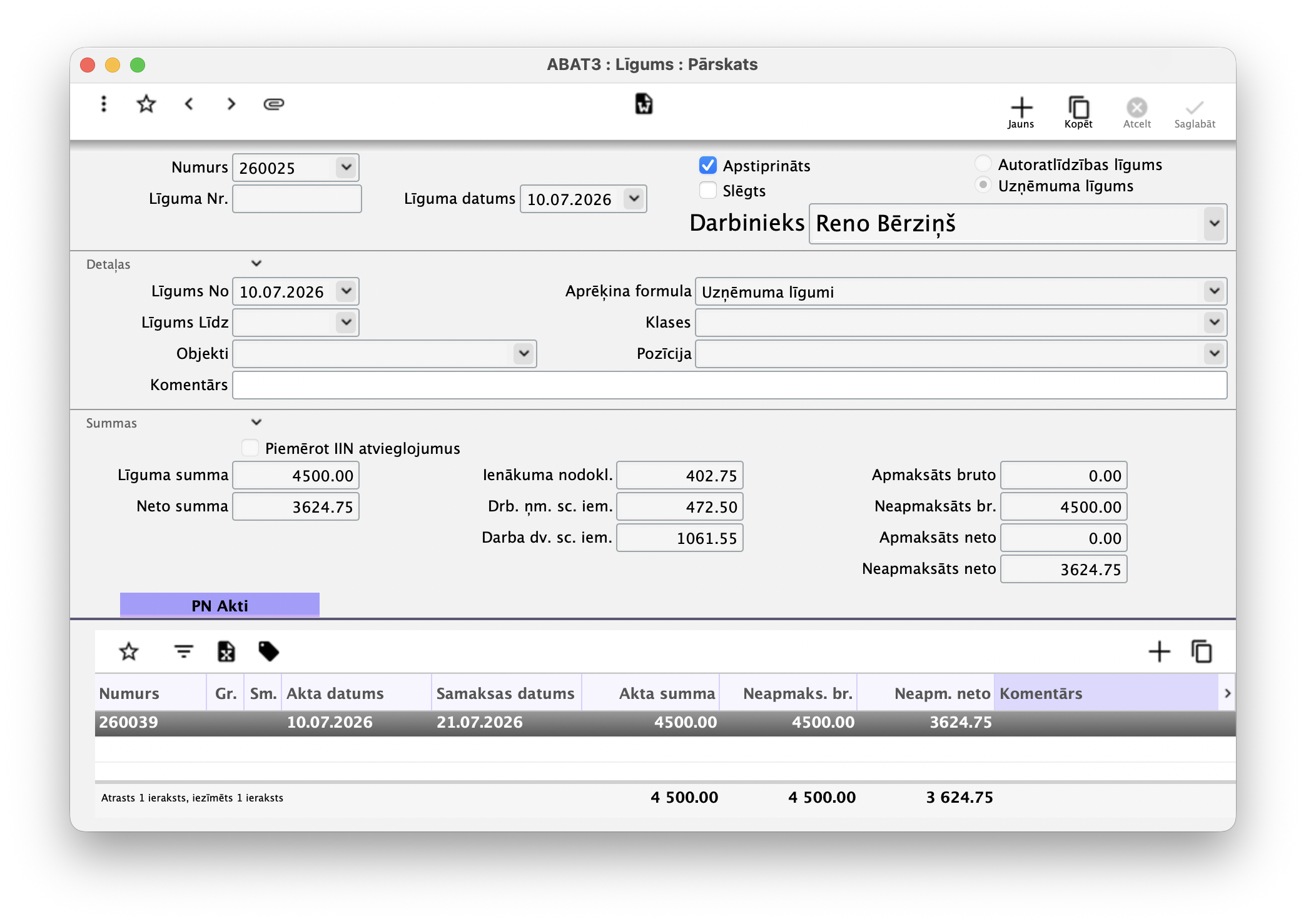Viewport: 1306px width, 924px height.
Task: Collapse the Detaļas section
Action: point(256,264)
